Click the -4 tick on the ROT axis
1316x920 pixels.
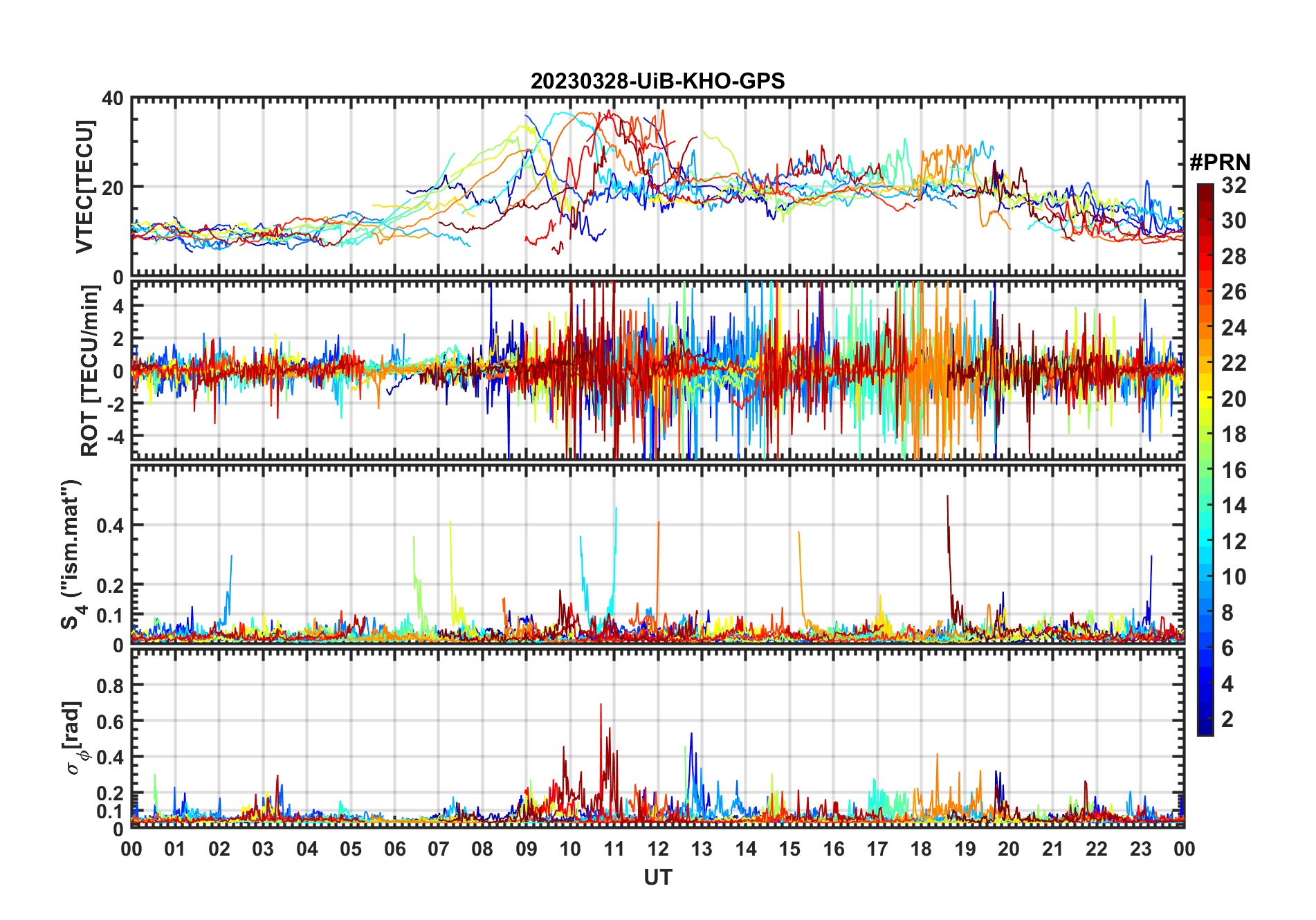[116, 436]
